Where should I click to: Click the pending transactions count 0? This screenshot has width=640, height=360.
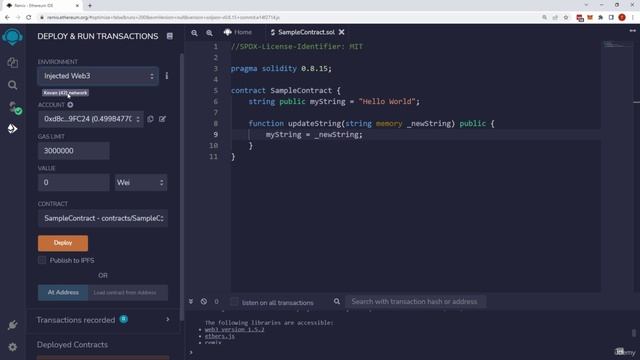coord(216,302)
